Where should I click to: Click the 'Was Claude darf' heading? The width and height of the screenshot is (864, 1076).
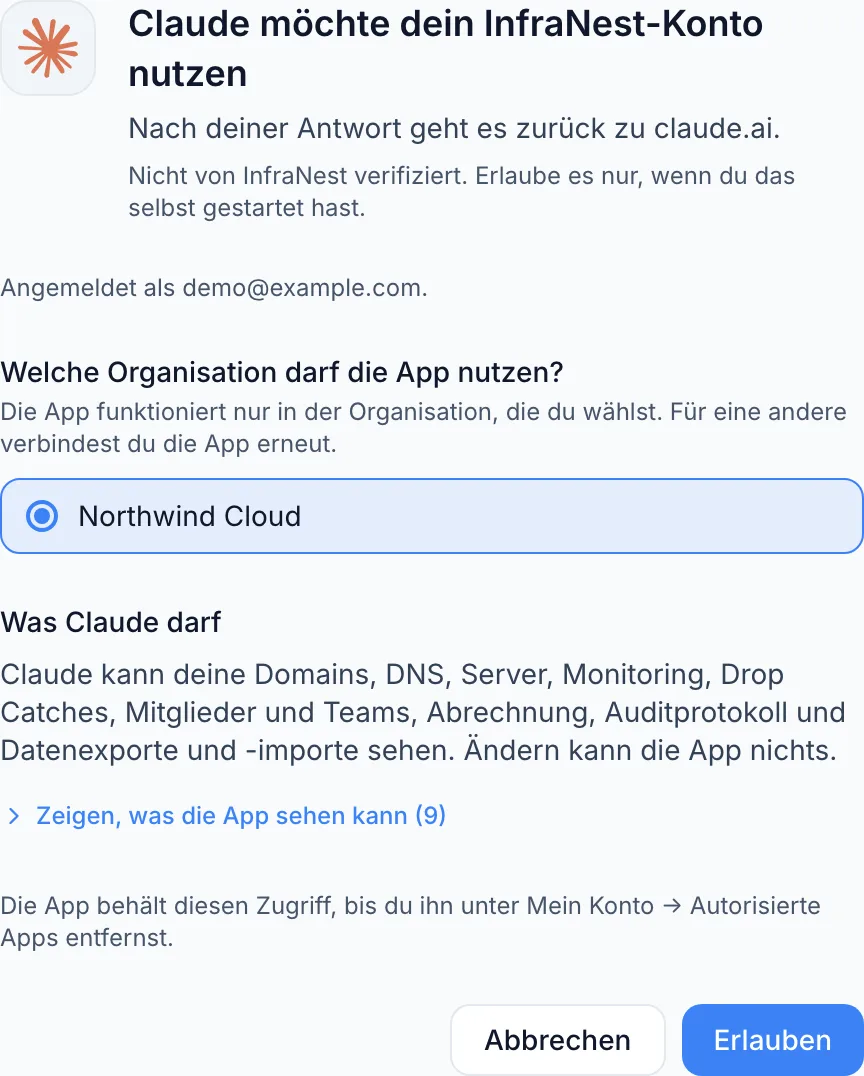111,622
